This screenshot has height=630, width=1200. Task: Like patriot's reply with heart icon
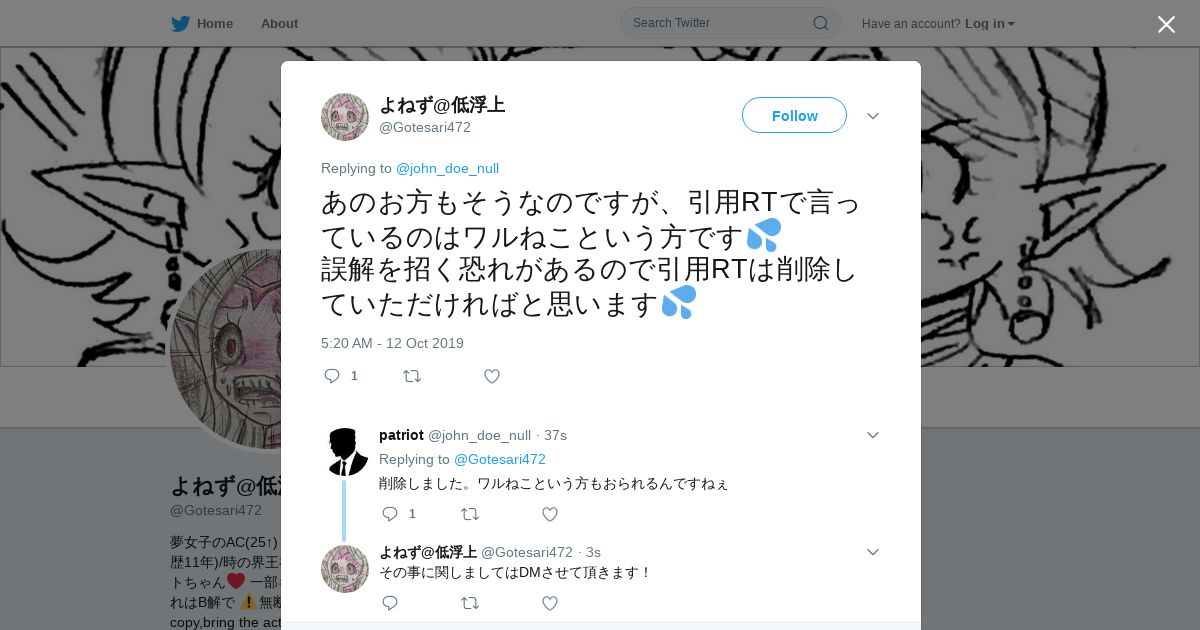click(x=549, y=514)
